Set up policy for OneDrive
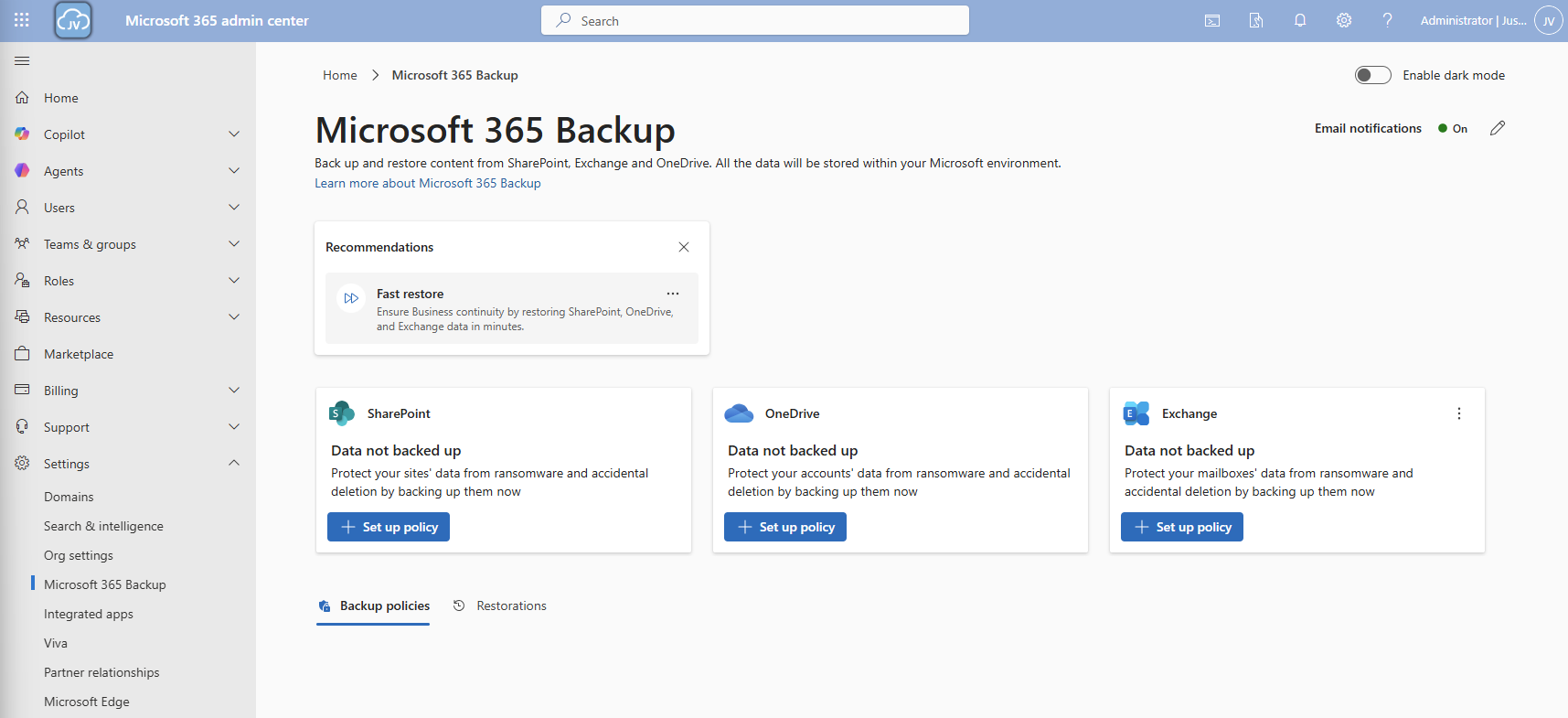The width and height of the screenshot is (1568, 718). click(x=785, y=527)
